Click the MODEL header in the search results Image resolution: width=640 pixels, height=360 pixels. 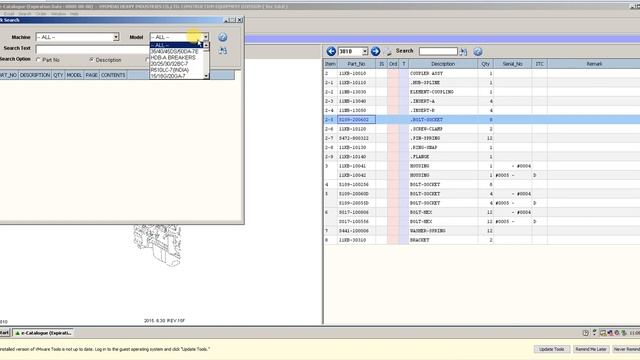[x=74, y=75]
